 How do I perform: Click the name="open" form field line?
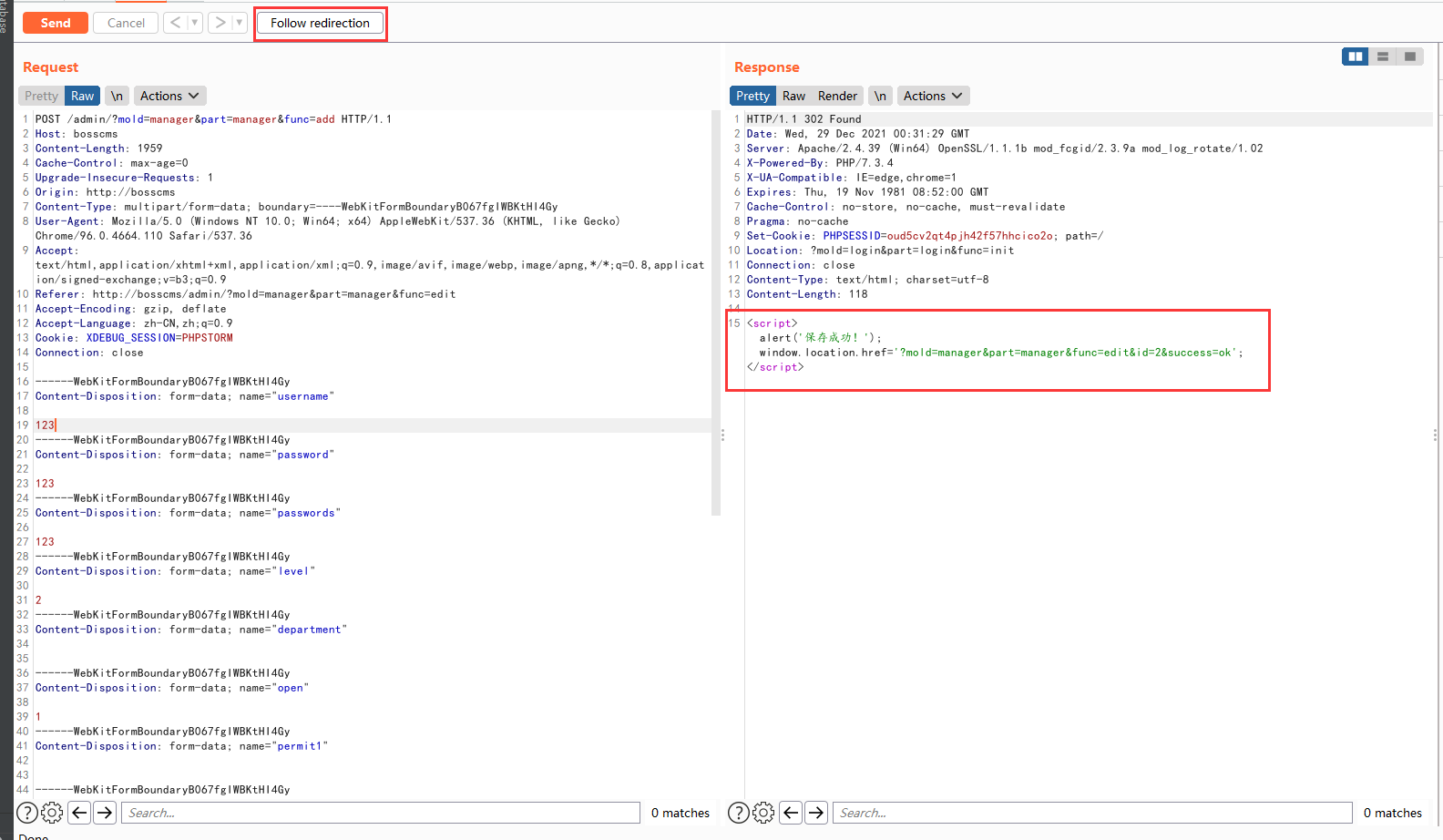pos(172,688)
